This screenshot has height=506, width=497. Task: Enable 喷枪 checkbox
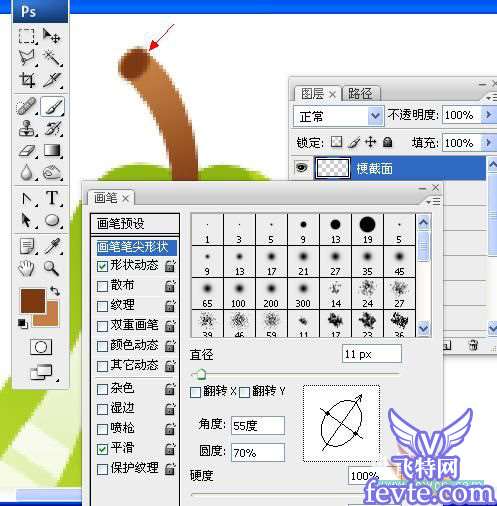102,429
